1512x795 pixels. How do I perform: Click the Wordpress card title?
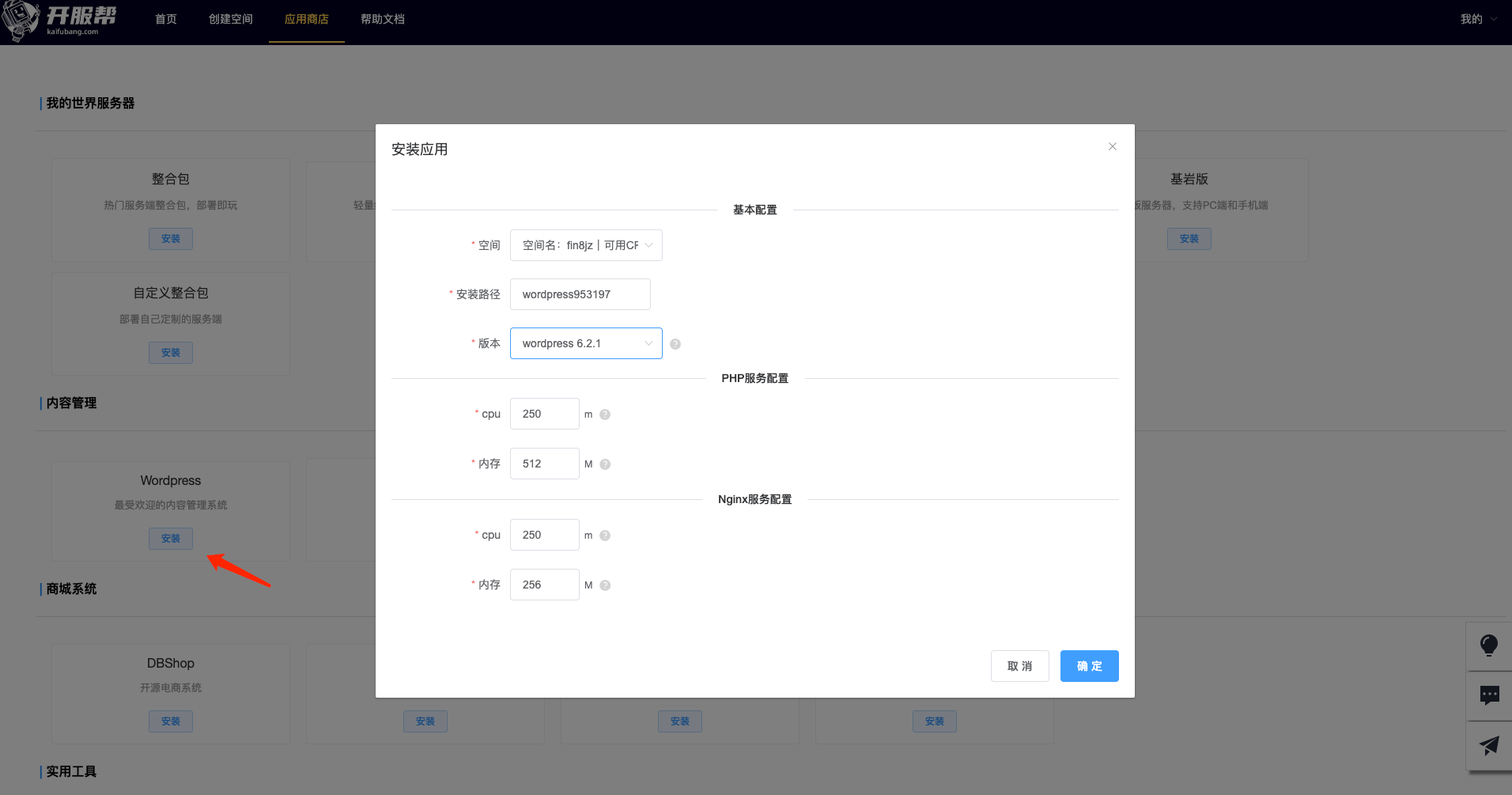171,481
